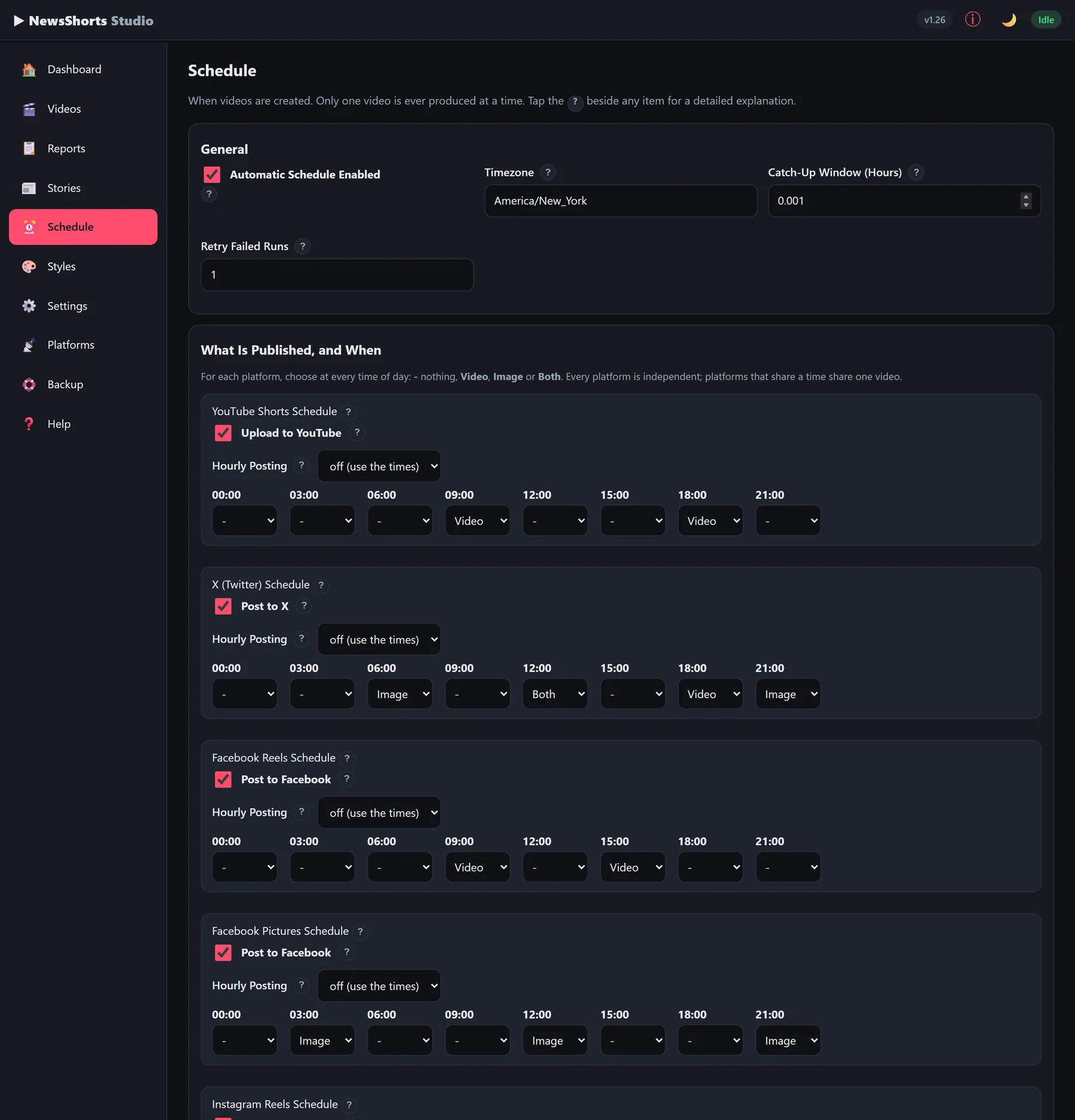The width and height of the screenshot is (1075, 1120).
Task: Toggle dark mode moon icon
Action: tap(1009, 20)
